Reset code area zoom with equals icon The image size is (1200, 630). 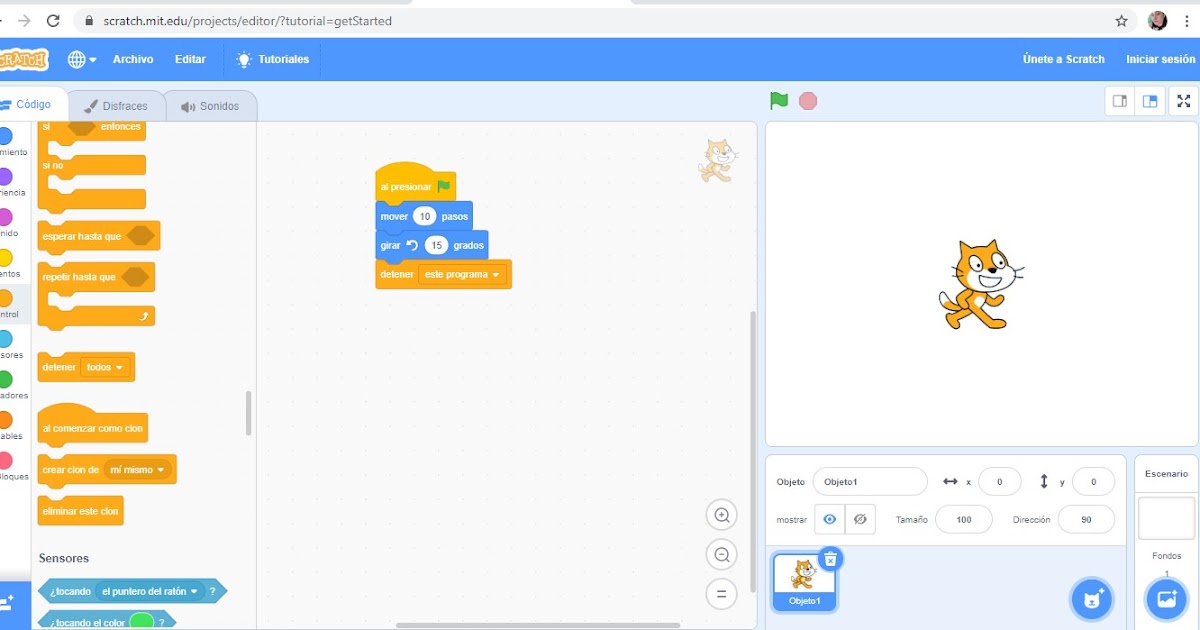pyautogui.click(x=721, y=593)
